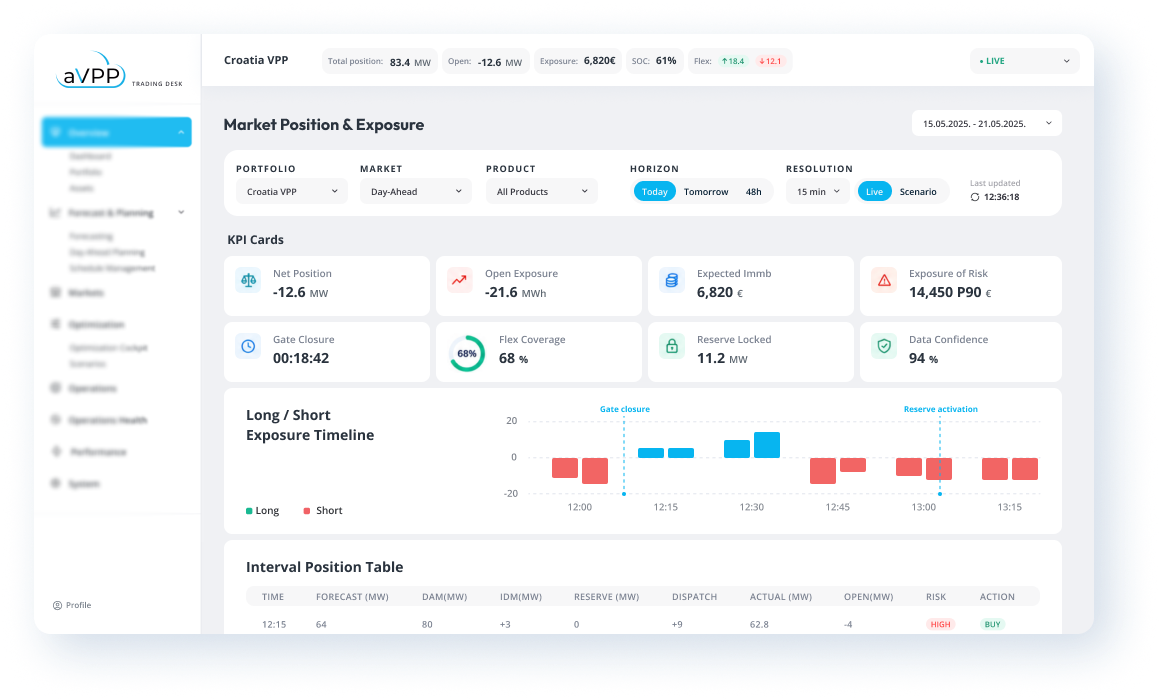
Task: Toggle the Long series in chart legend
Action: [263, 511]
